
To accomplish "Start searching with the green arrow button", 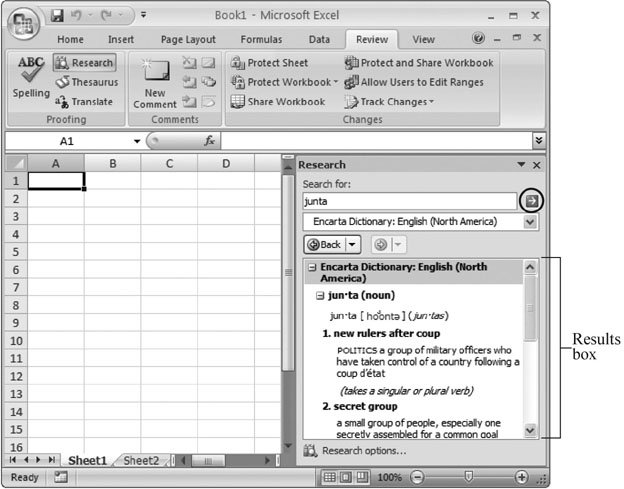I will click(x=532, y=201).
